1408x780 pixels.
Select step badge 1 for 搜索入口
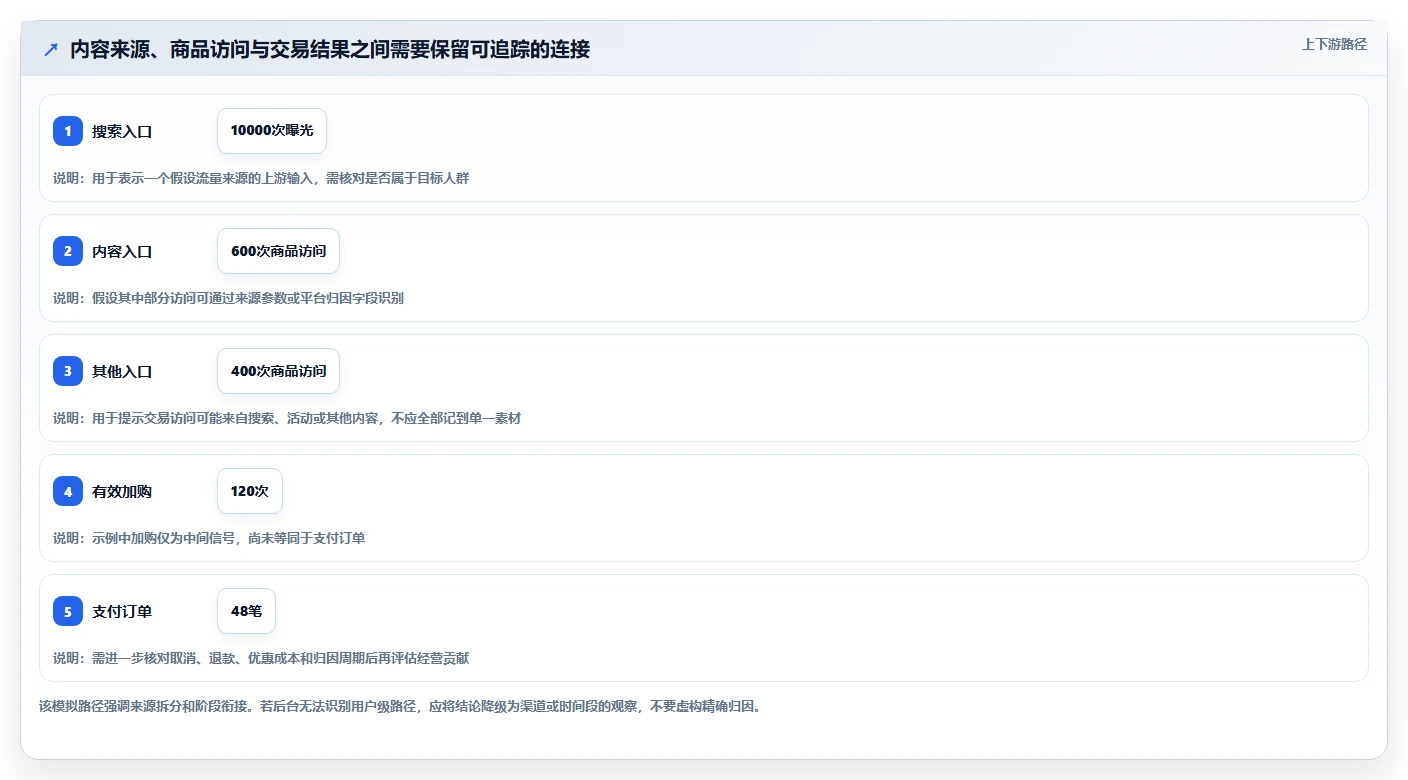[x=68, y=131]
